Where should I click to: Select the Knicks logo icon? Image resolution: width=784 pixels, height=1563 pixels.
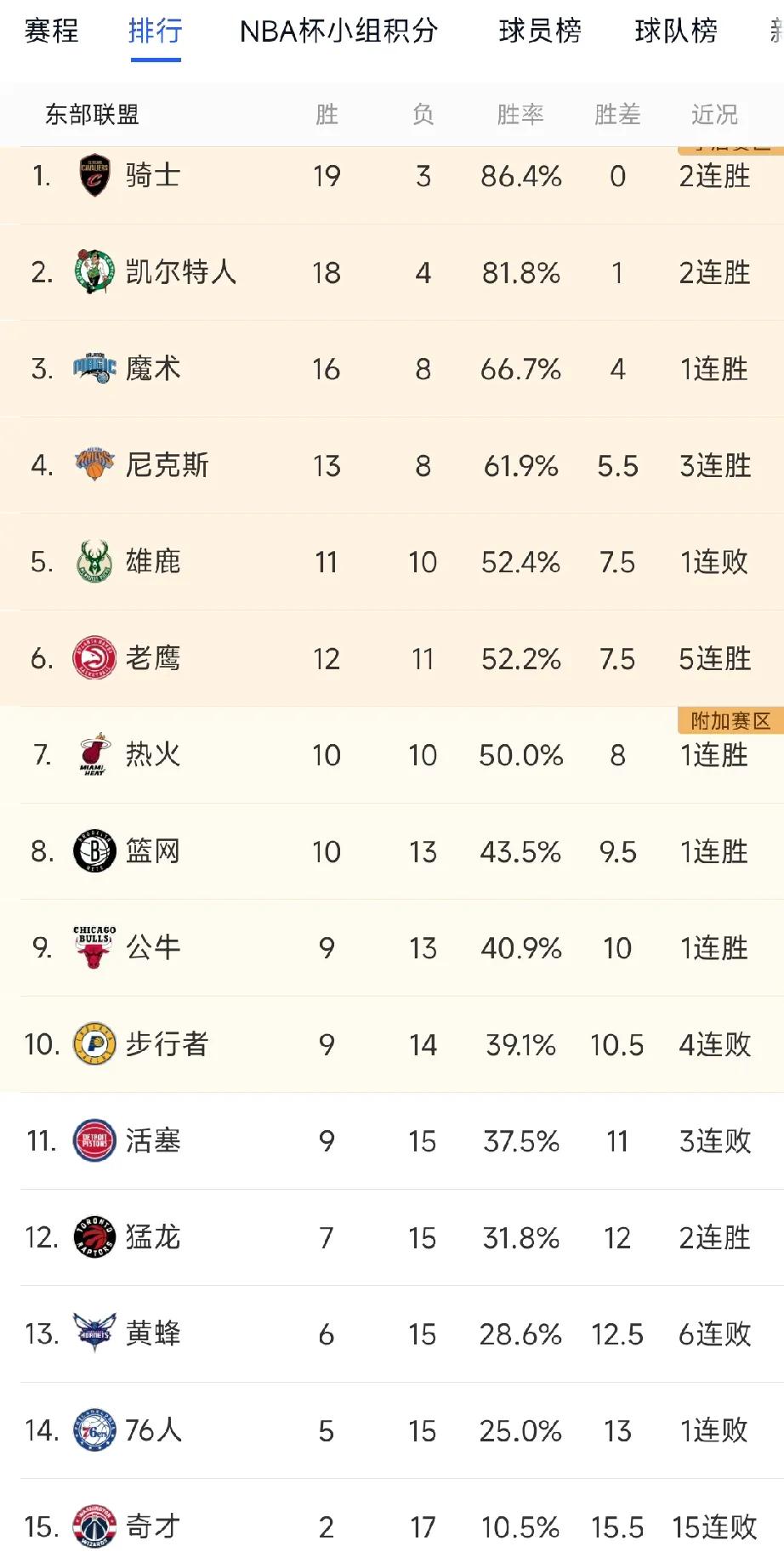94,464
